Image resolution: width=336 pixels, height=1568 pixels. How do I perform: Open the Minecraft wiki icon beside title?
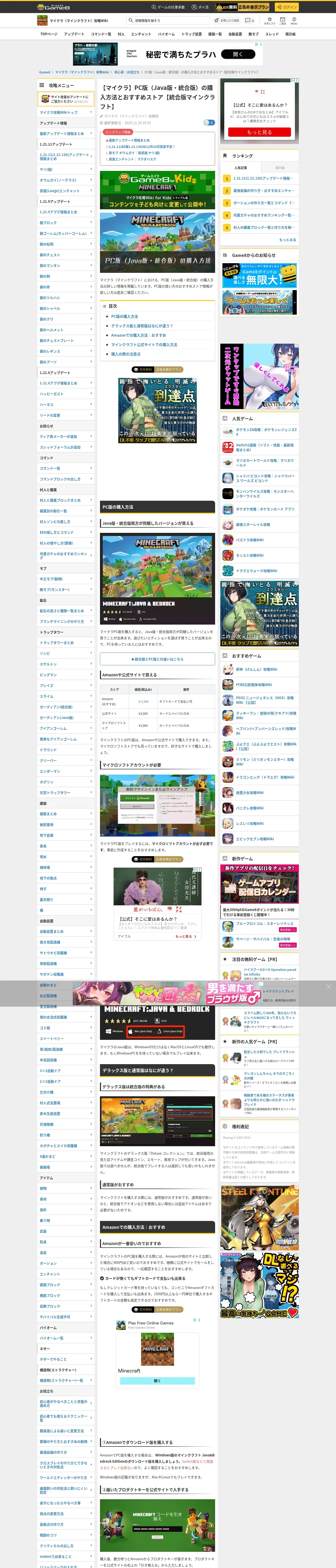(x=42, y=21)
